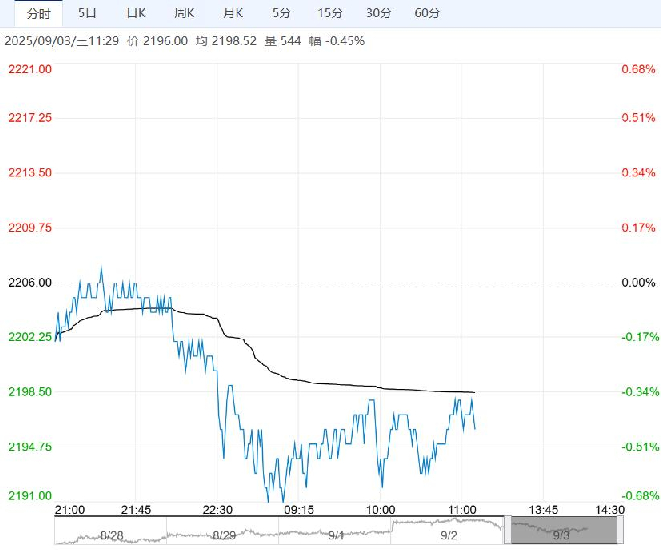
Task: Open the 周K weekly candlestick tab
Action: (184, 13)
